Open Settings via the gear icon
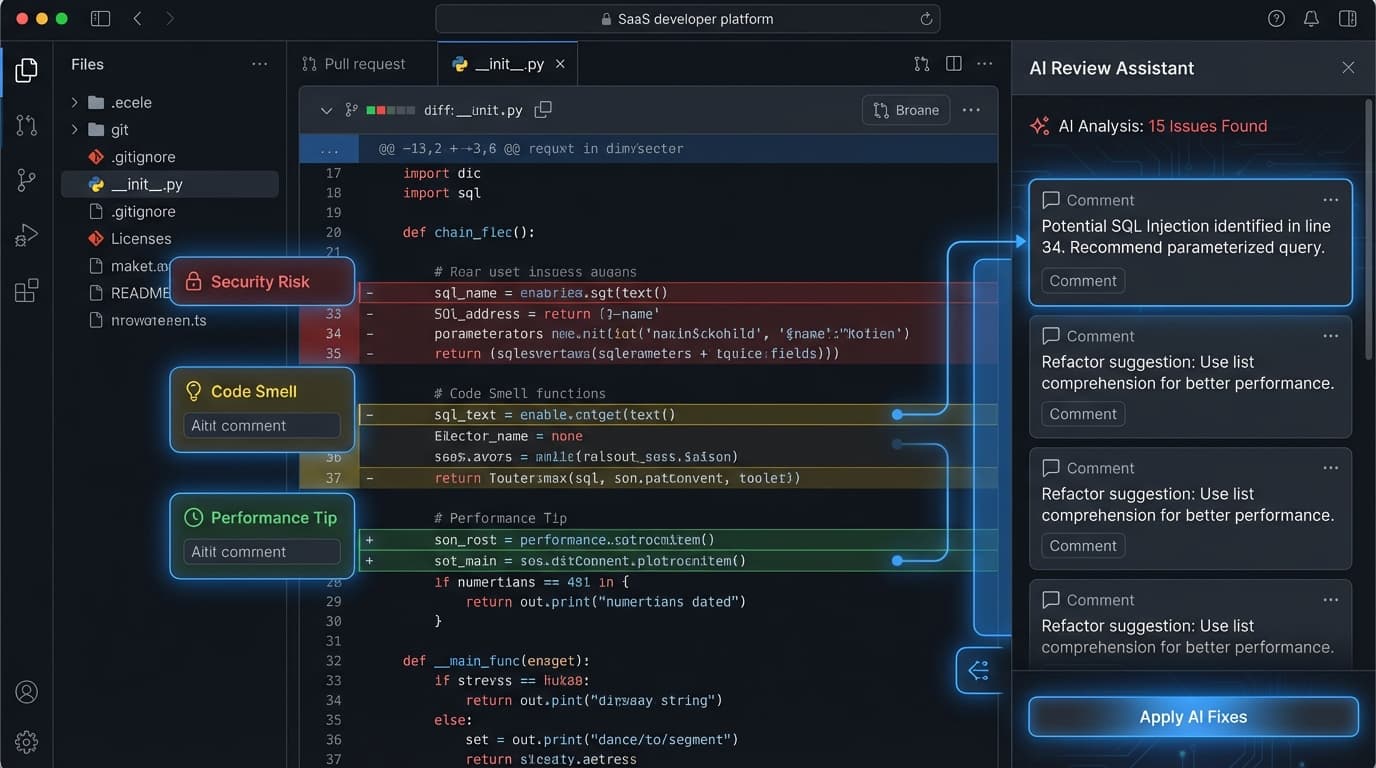This screenshot has width=1376, height=768. tap(26, 742)
